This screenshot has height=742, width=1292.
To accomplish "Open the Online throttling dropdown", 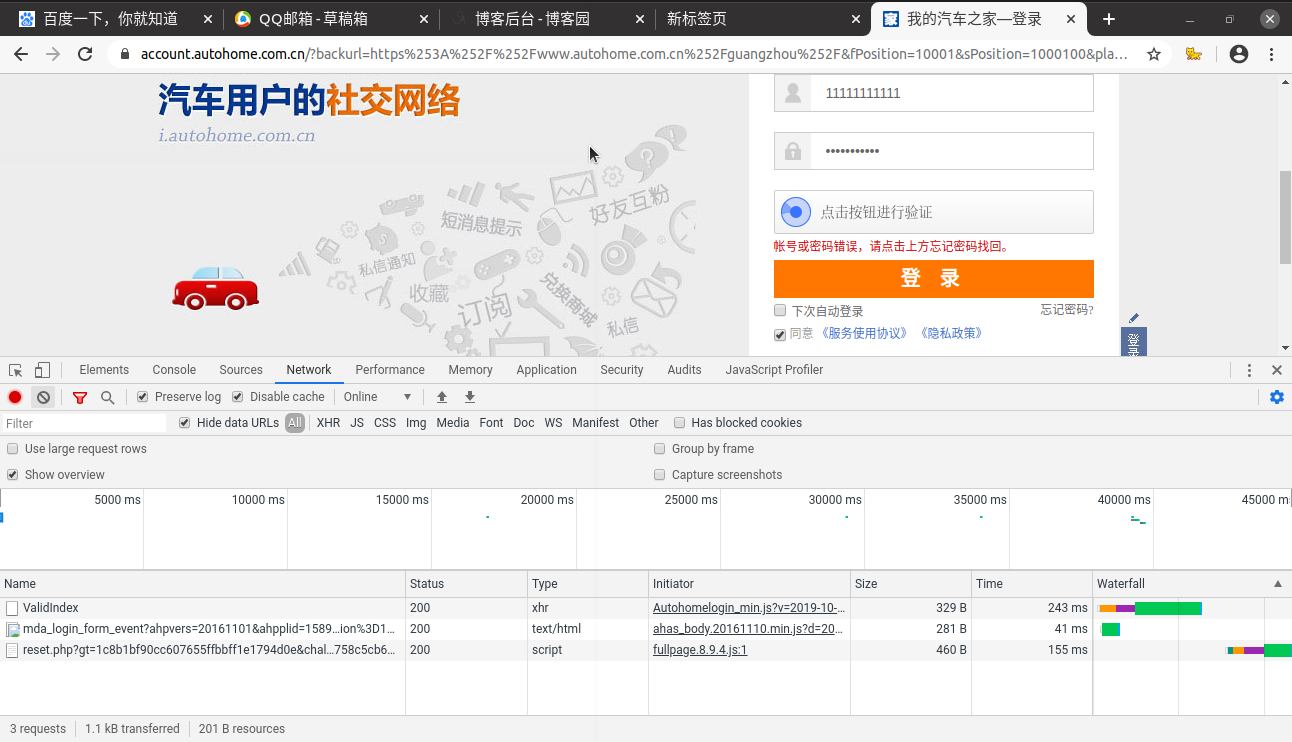I will 378,397.
